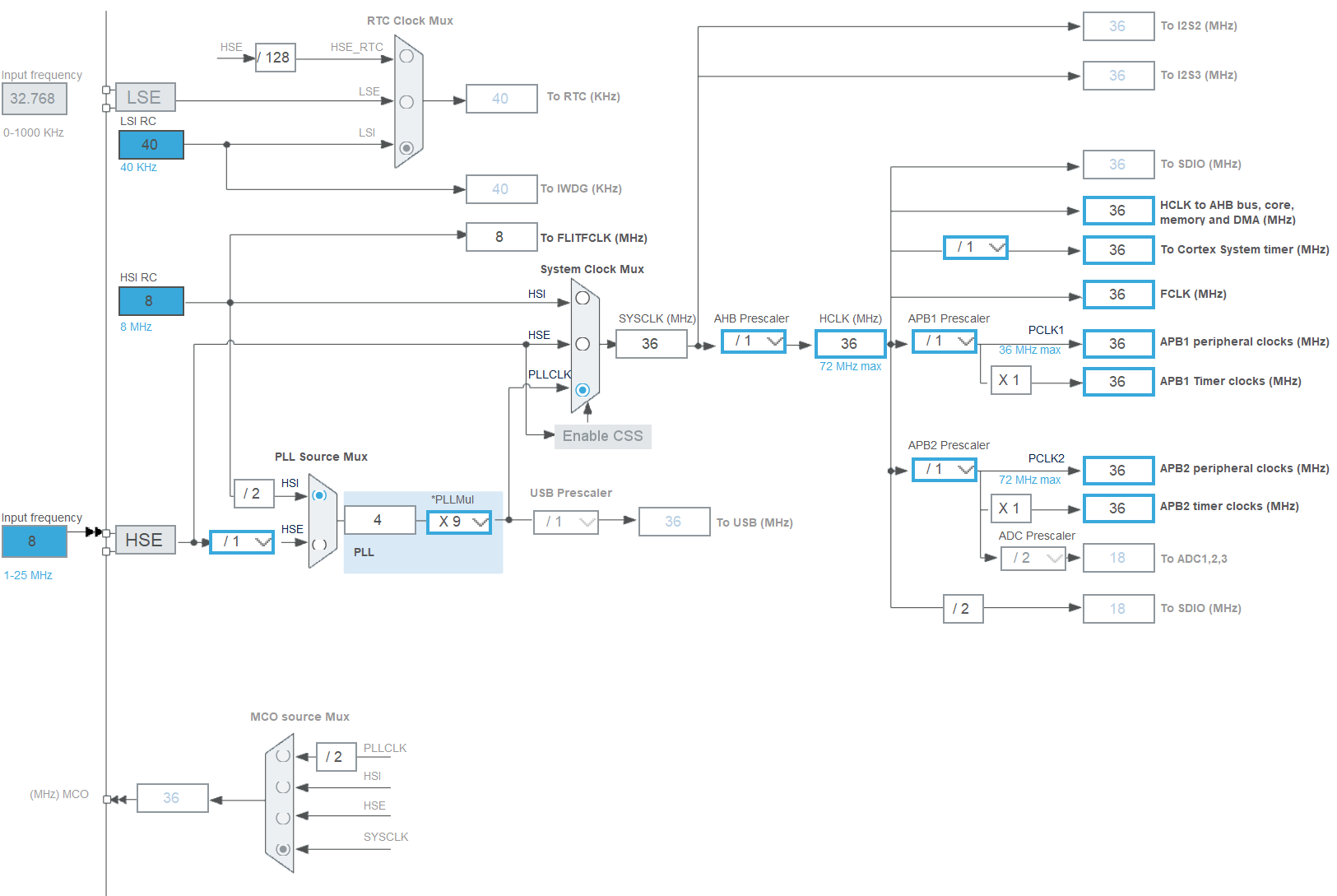Click the HCLK to AHB bus value field
Screen dimensions: 1337x896
(x=1118, y=211)
